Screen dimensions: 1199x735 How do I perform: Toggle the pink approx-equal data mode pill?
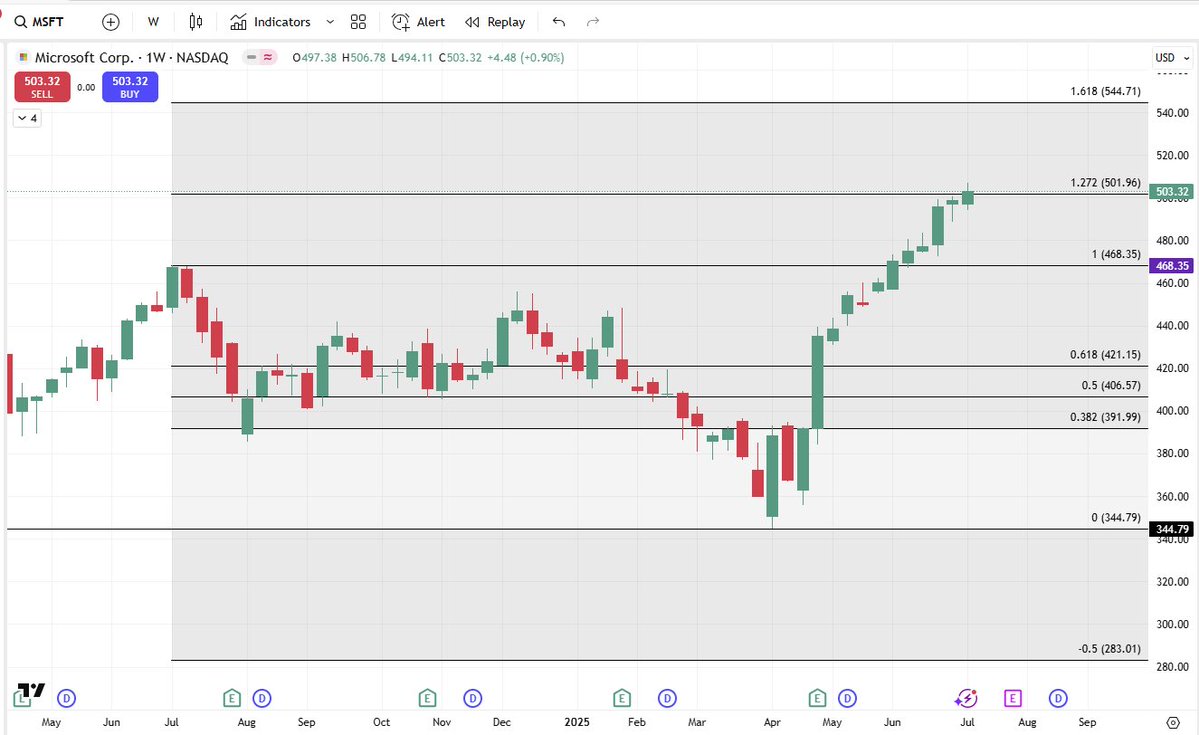pyautogui.click(x=268, y=57)
